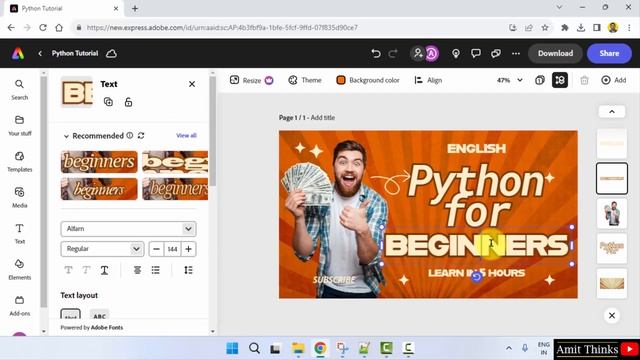
Task: Toggle the highlighted grid view button
Action: click(x=560, y=80)
